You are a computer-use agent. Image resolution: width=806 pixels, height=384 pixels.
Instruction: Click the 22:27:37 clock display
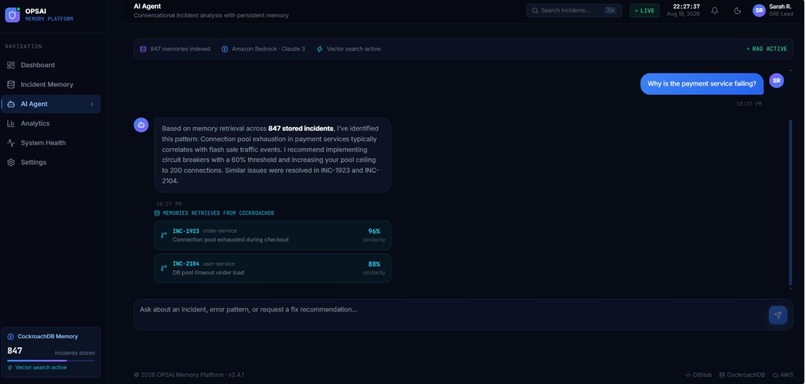click(686, 7)
